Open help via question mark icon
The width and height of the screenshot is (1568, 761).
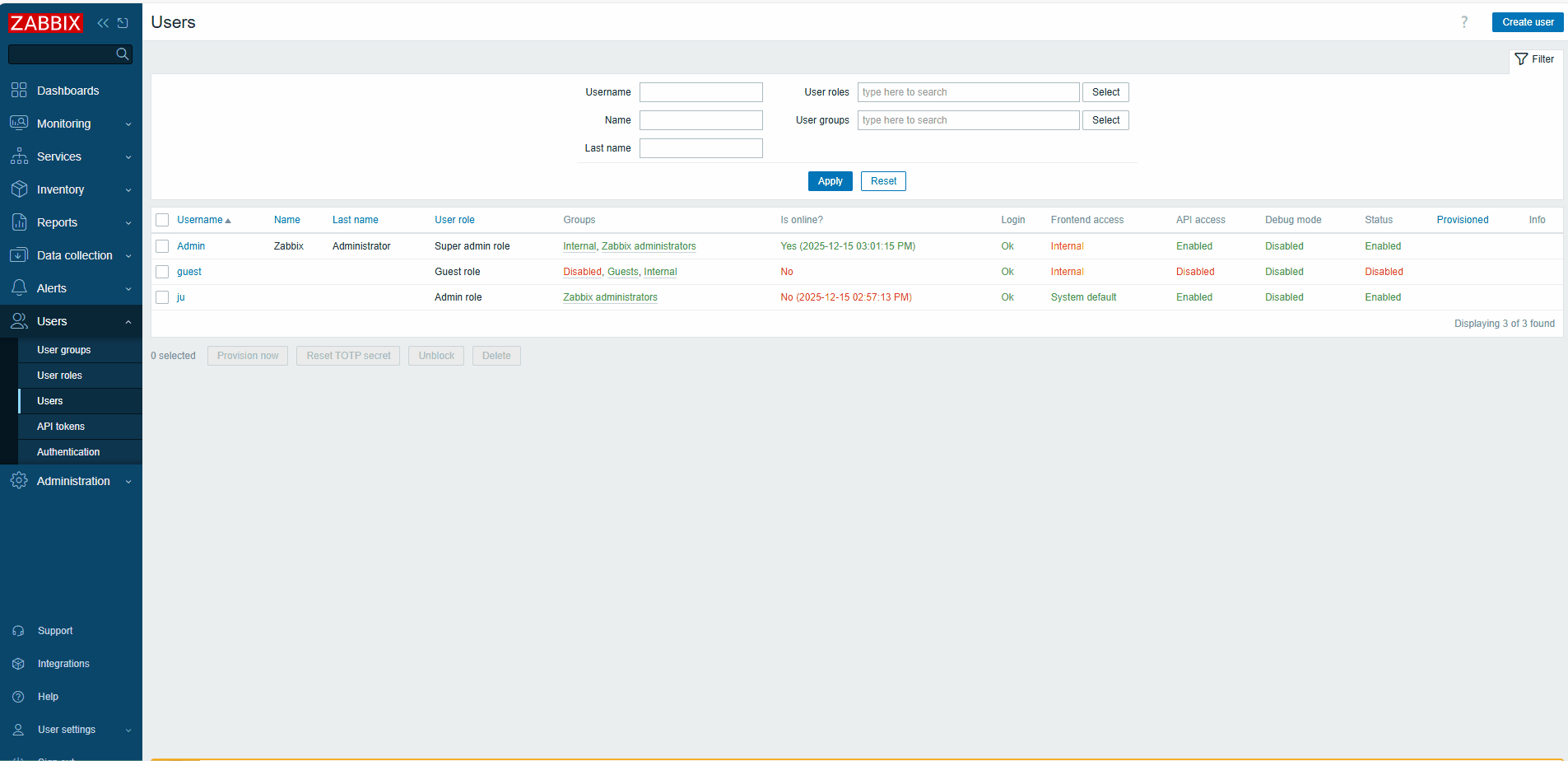click(1463, 22)
